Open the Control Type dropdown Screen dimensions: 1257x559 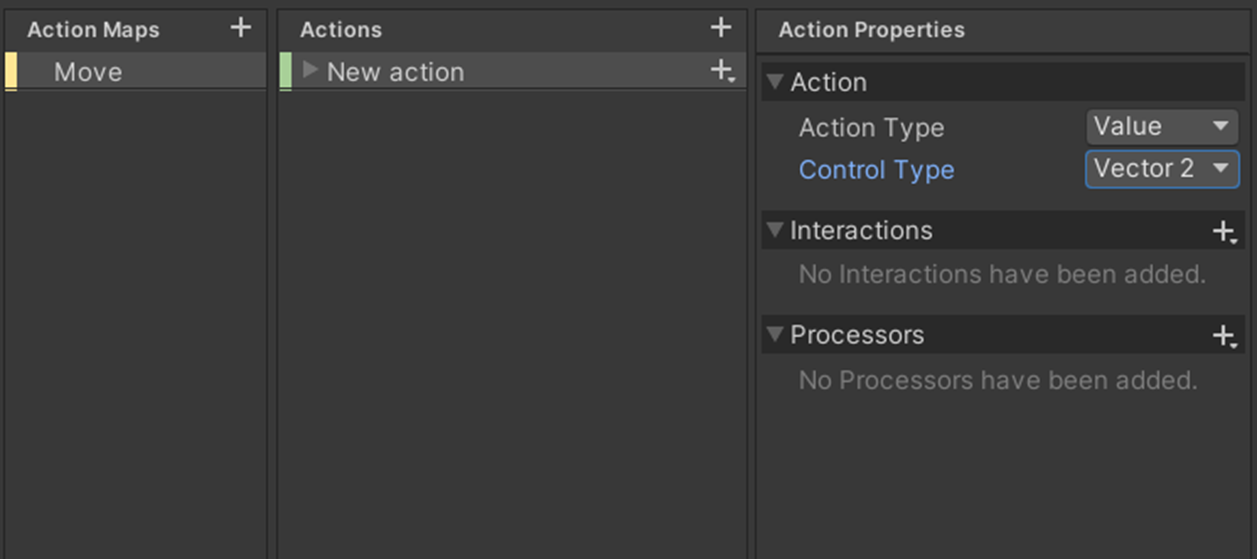(1162, 169)
